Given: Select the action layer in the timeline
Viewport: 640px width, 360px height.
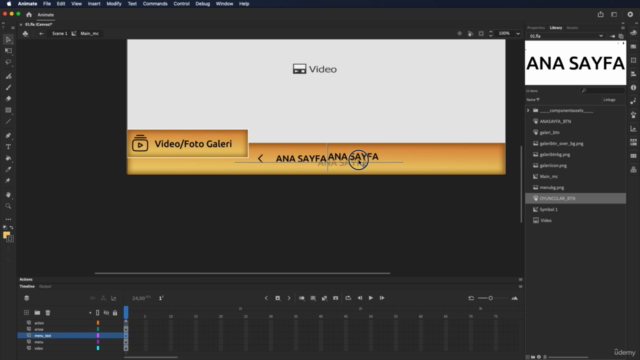Looking at the screenshot, I should [x=70, y=323].
